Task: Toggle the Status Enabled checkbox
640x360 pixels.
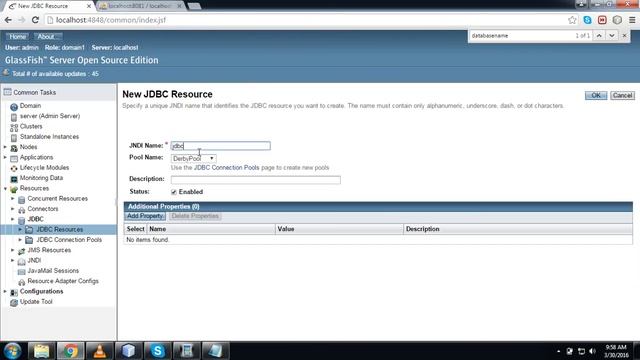Action: point(174,192)
